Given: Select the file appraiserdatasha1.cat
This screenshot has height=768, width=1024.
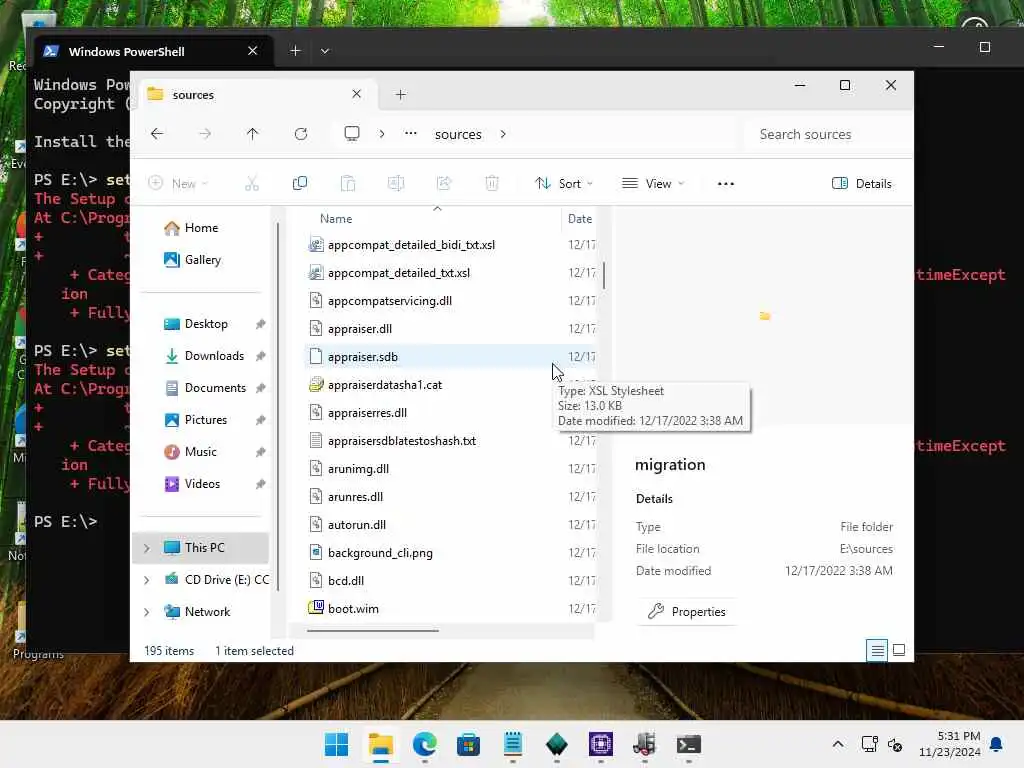Looking at the screenshot, I should click(x=451, y=385).
